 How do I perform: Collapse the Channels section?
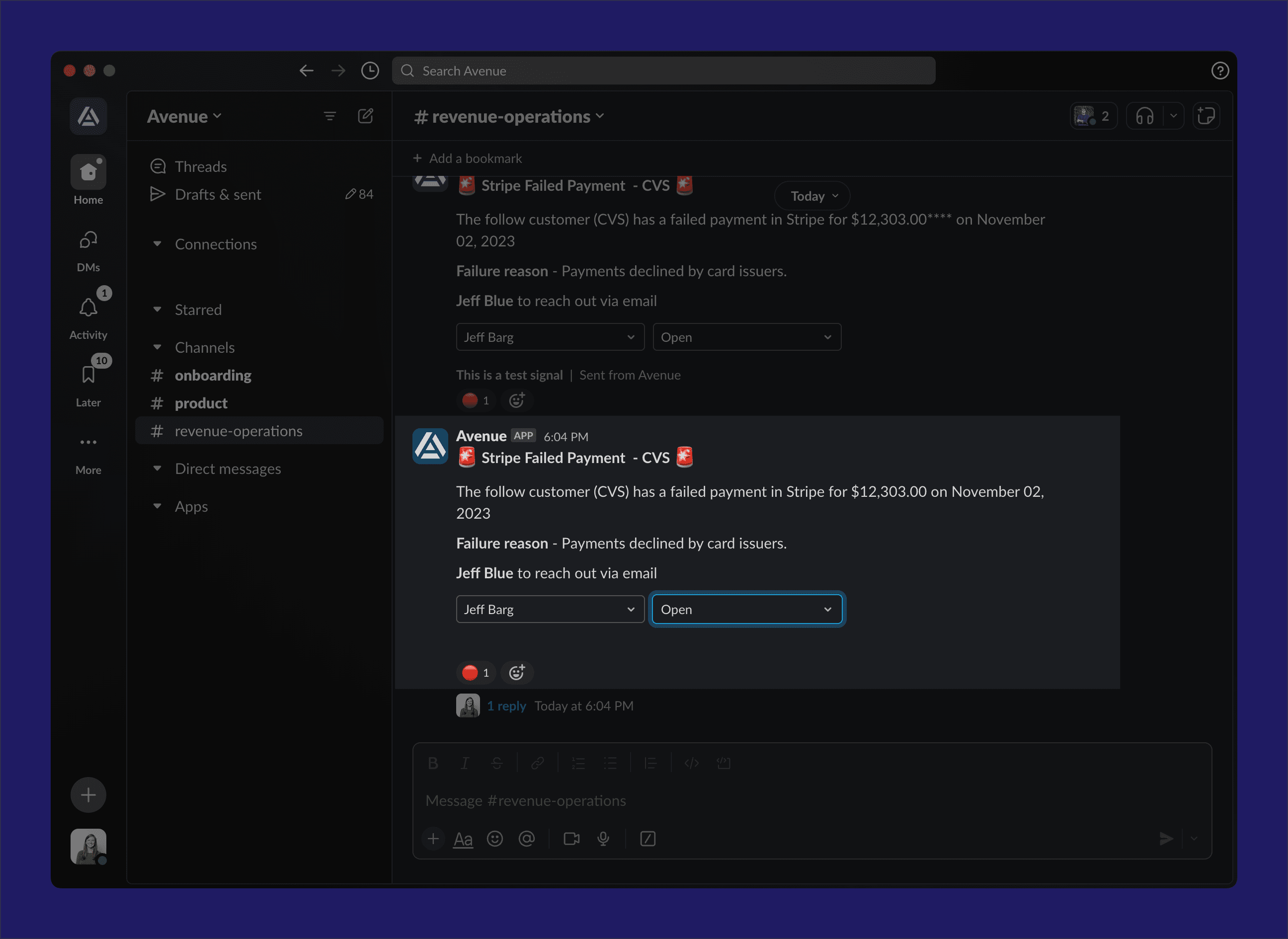click(158, 347)
